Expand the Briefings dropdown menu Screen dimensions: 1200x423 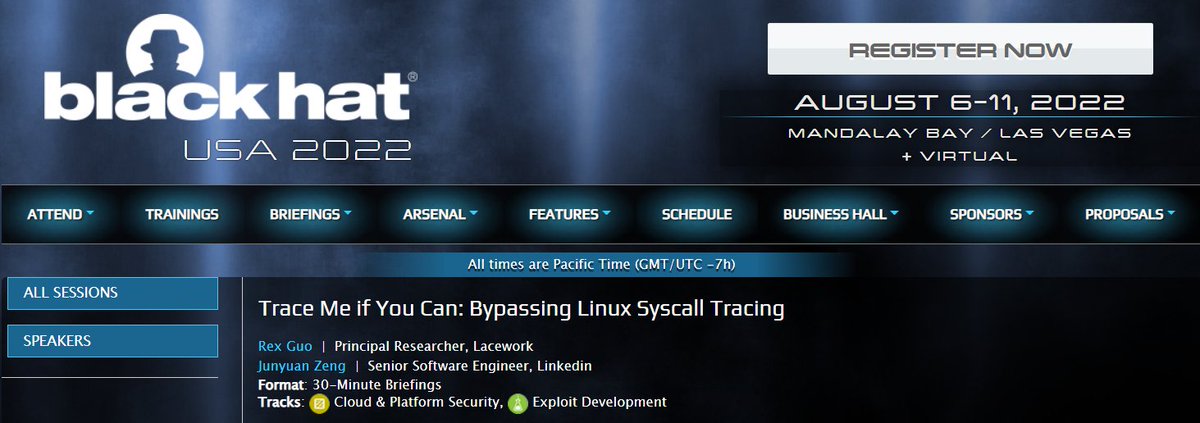[x=311, y=214]
